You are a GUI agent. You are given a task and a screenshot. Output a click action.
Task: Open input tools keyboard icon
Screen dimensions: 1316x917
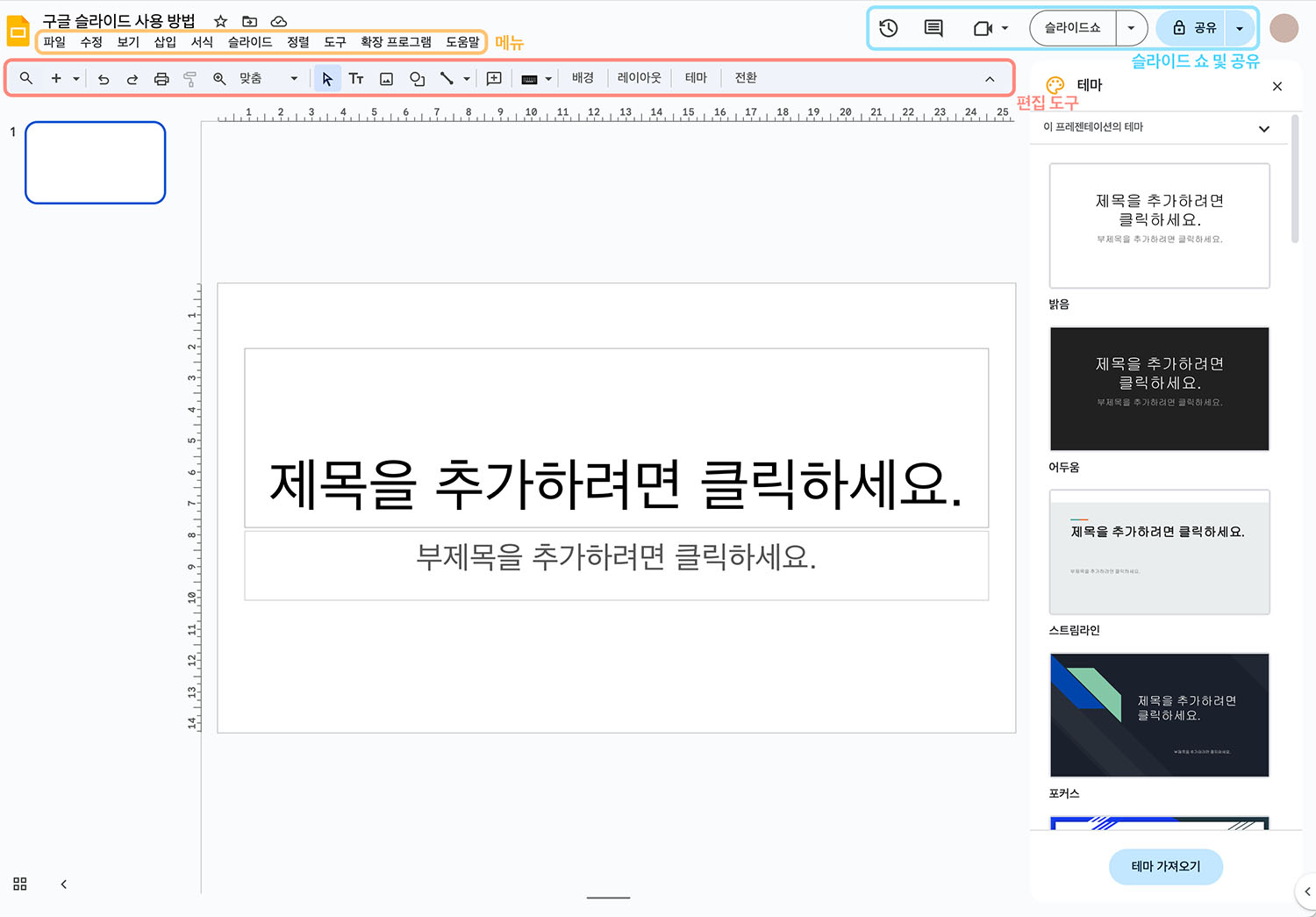(x=529, y=79)
